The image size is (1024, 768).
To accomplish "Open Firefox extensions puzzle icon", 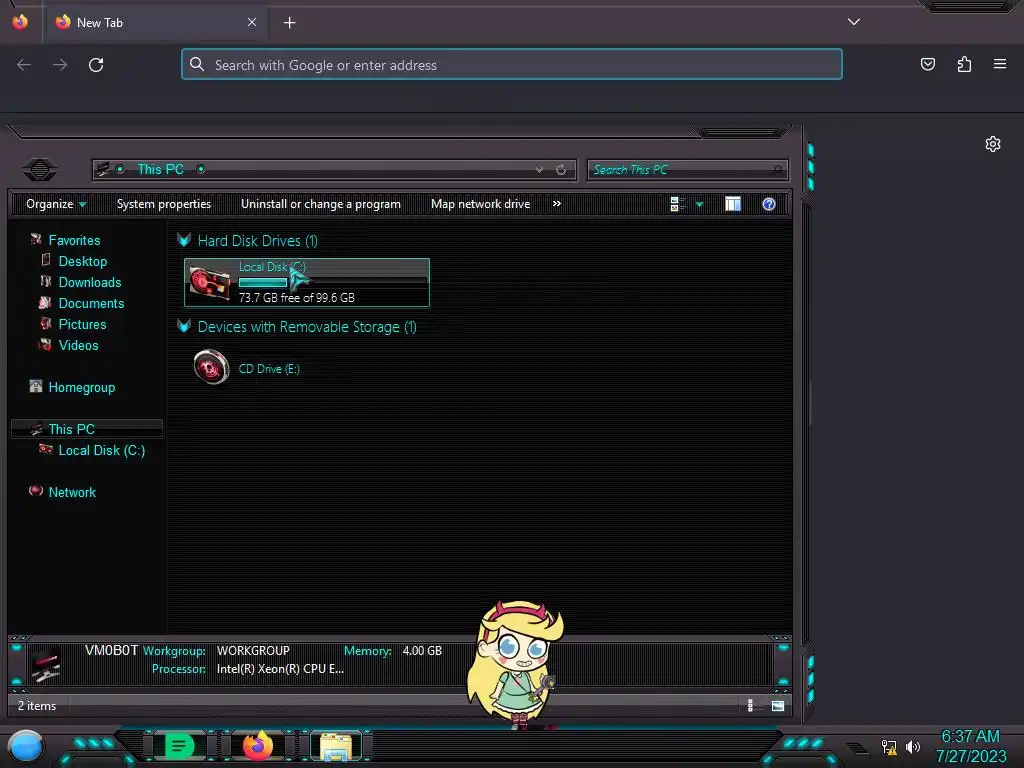I will 964,64.
